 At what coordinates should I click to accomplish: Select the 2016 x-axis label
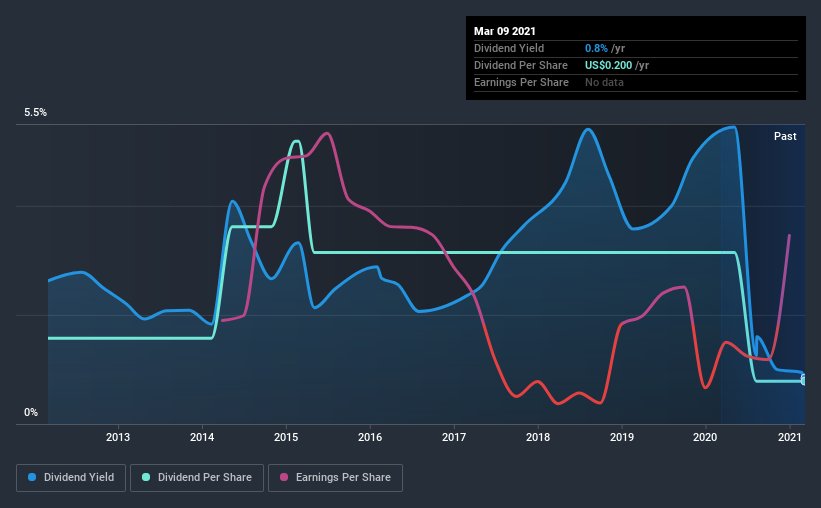pos(370,437)
